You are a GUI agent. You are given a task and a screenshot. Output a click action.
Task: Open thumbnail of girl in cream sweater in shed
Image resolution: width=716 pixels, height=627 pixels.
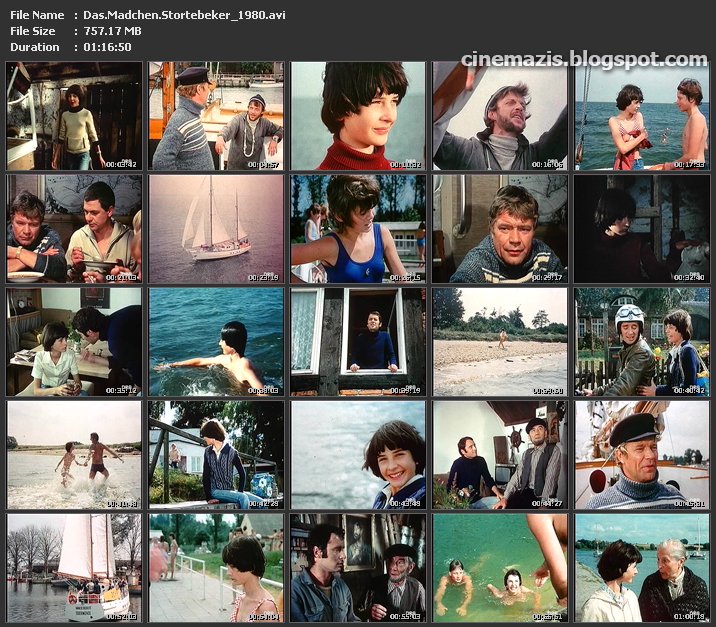74,116
